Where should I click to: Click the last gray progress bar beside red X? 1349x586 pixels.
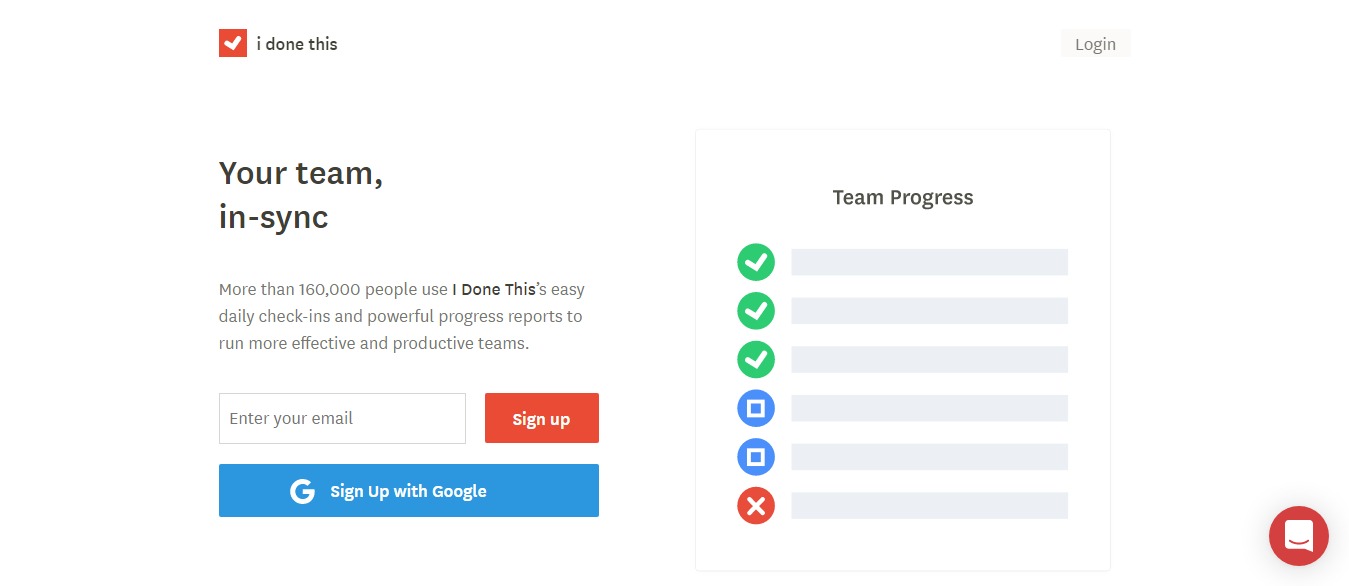click(929, 506)
